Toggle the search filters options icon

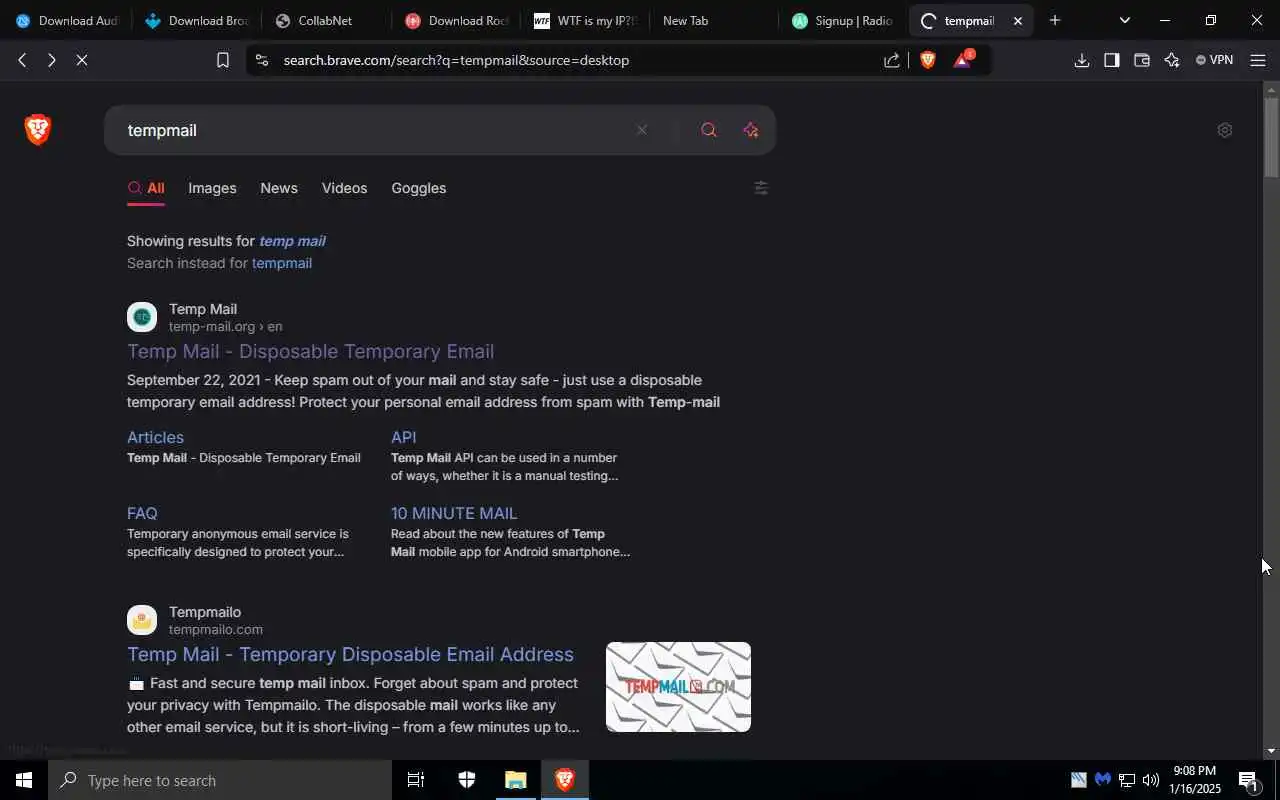point(761,188)
